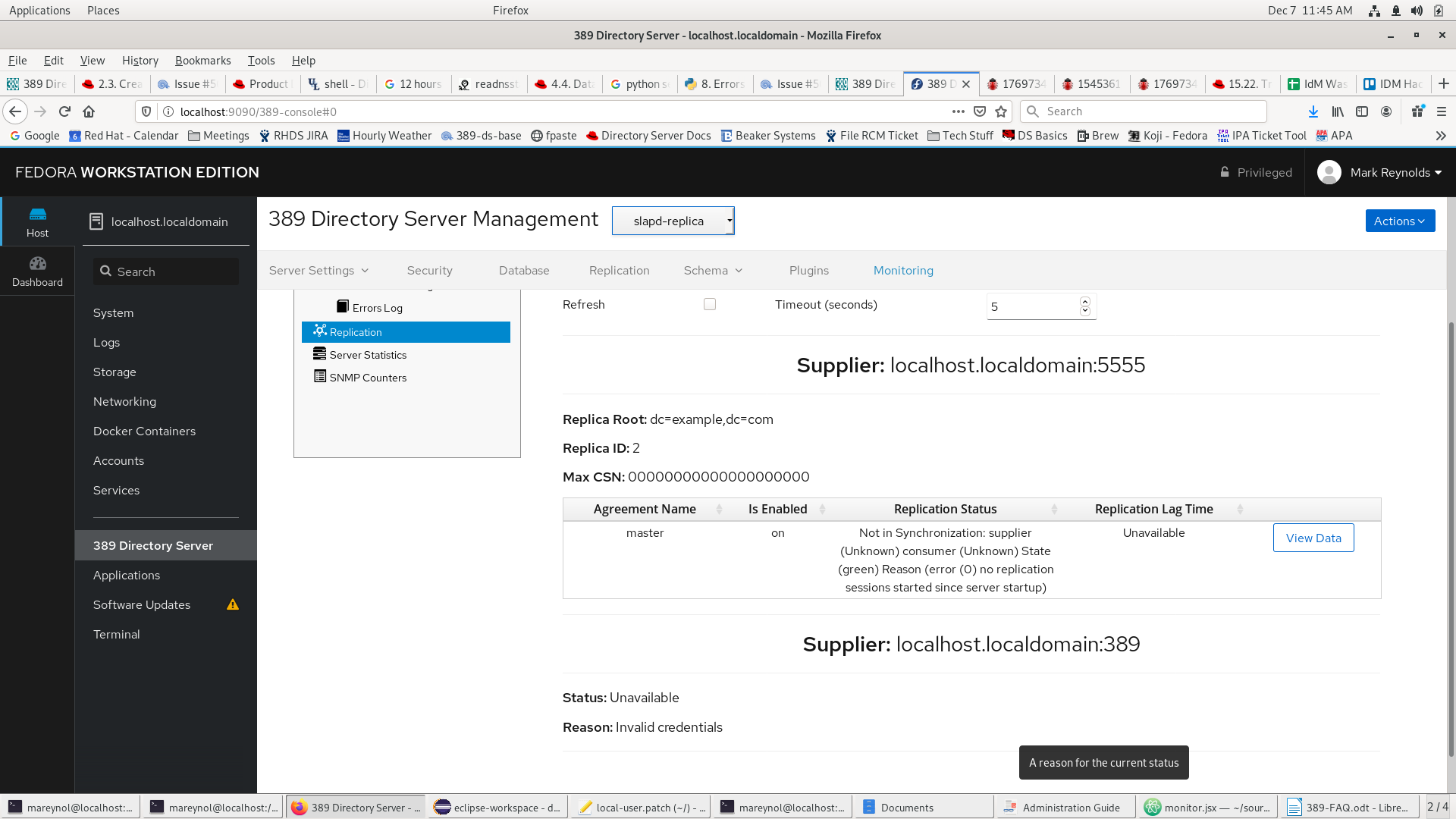Bookmark this page with the star icon
Image resolution: width=1456 pixels, height=819 pixels.
point(1001,111)
